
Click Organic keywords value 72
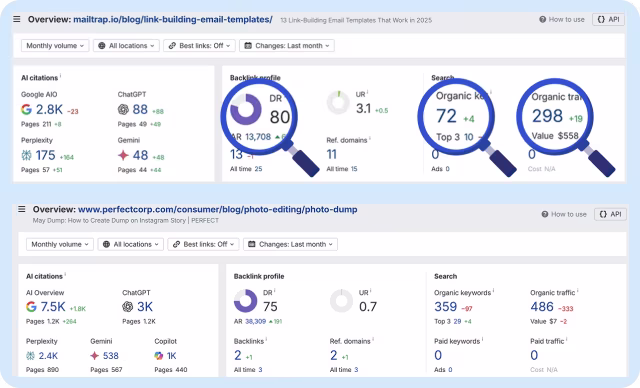pyautogui.click(x=446, y=116)
